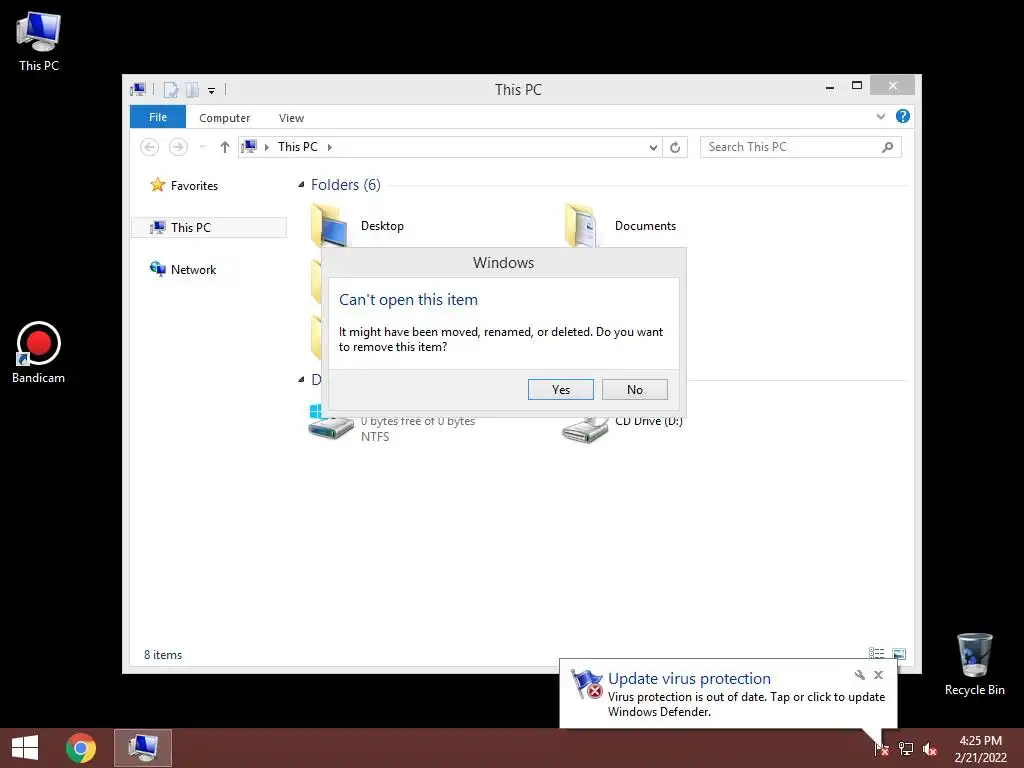Image resolution: width=1024 pixels, height=768 pixels.
Task: Minimize the This PC window
Action: (x=829, y=86)
